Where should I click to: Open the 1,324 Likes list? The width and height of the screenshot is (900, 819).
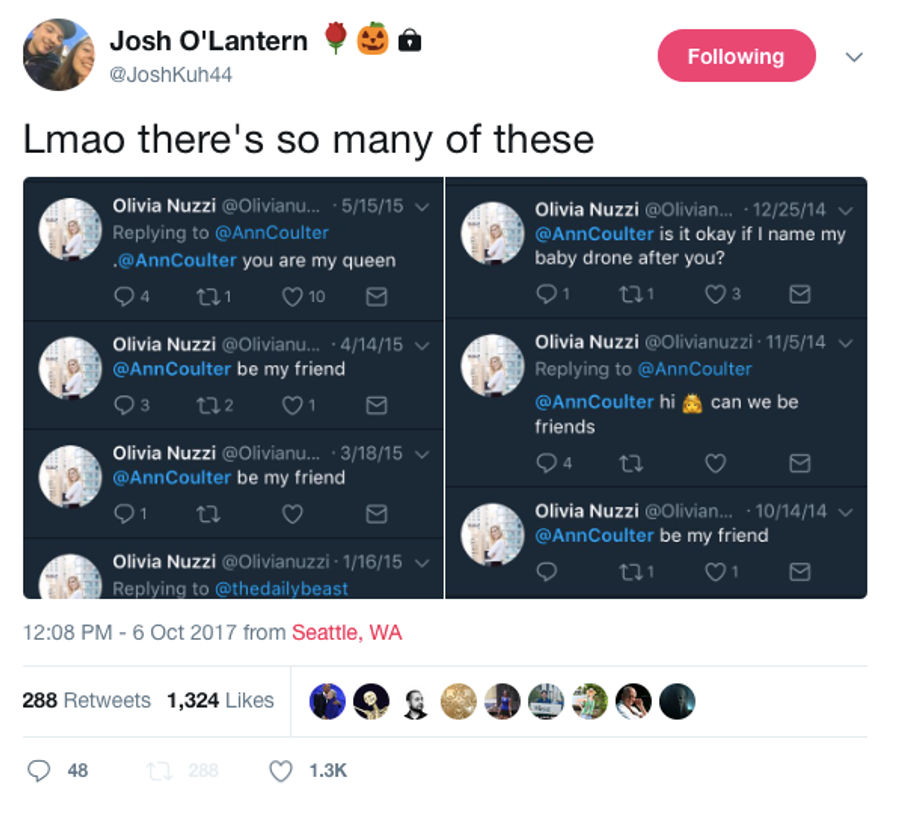point(220,700)
